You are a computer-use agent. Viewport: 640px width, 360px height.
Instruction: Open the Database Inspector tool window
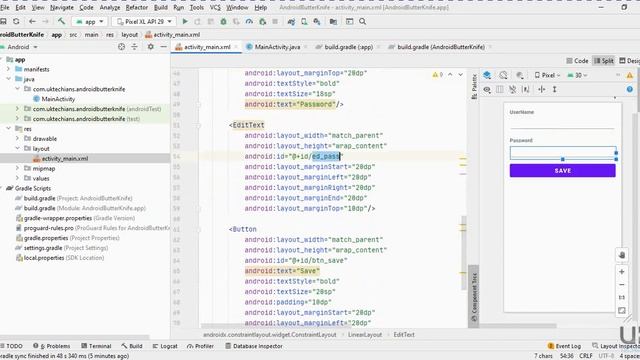(x=253, y=346)
